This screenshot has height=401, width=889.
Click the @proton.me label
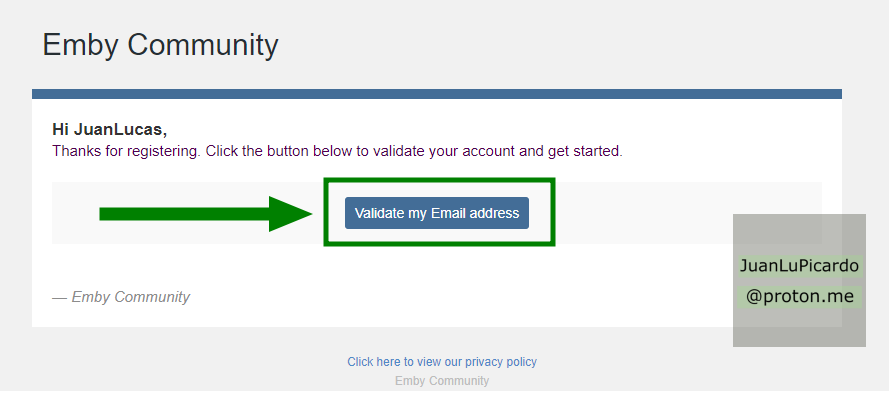point(799,297)
